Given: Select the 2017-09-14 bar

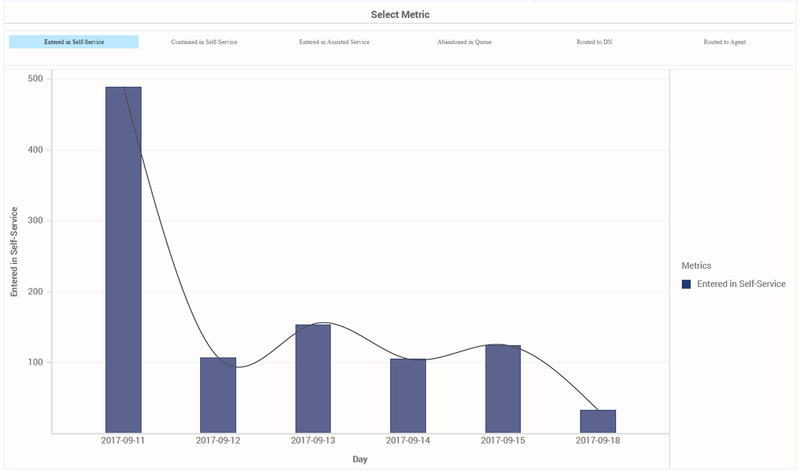Looking at the screenshot, I should [408, 395].
